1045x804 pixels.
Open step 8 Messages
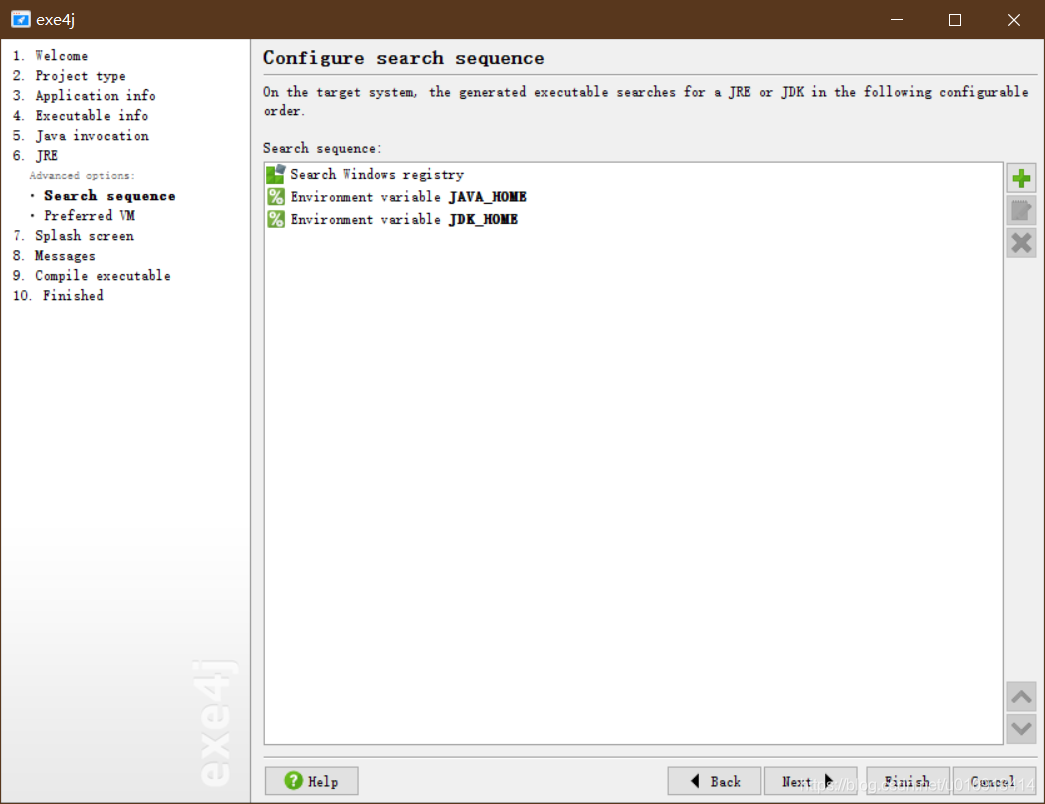point(54,256)
